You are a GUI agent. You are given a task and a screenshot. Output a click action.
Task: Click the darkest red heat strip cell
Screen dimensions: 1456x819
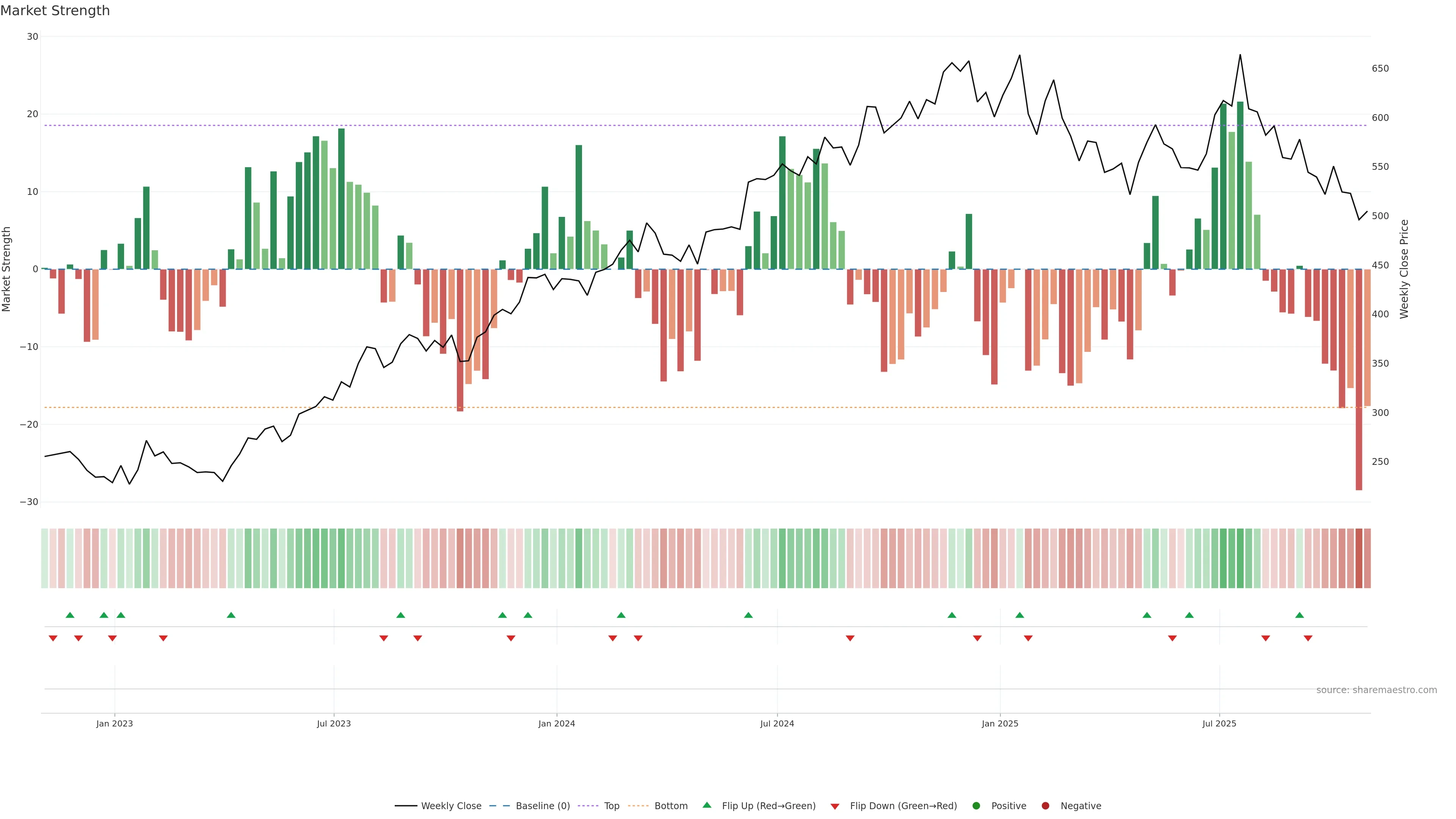tap(1359, 558)
